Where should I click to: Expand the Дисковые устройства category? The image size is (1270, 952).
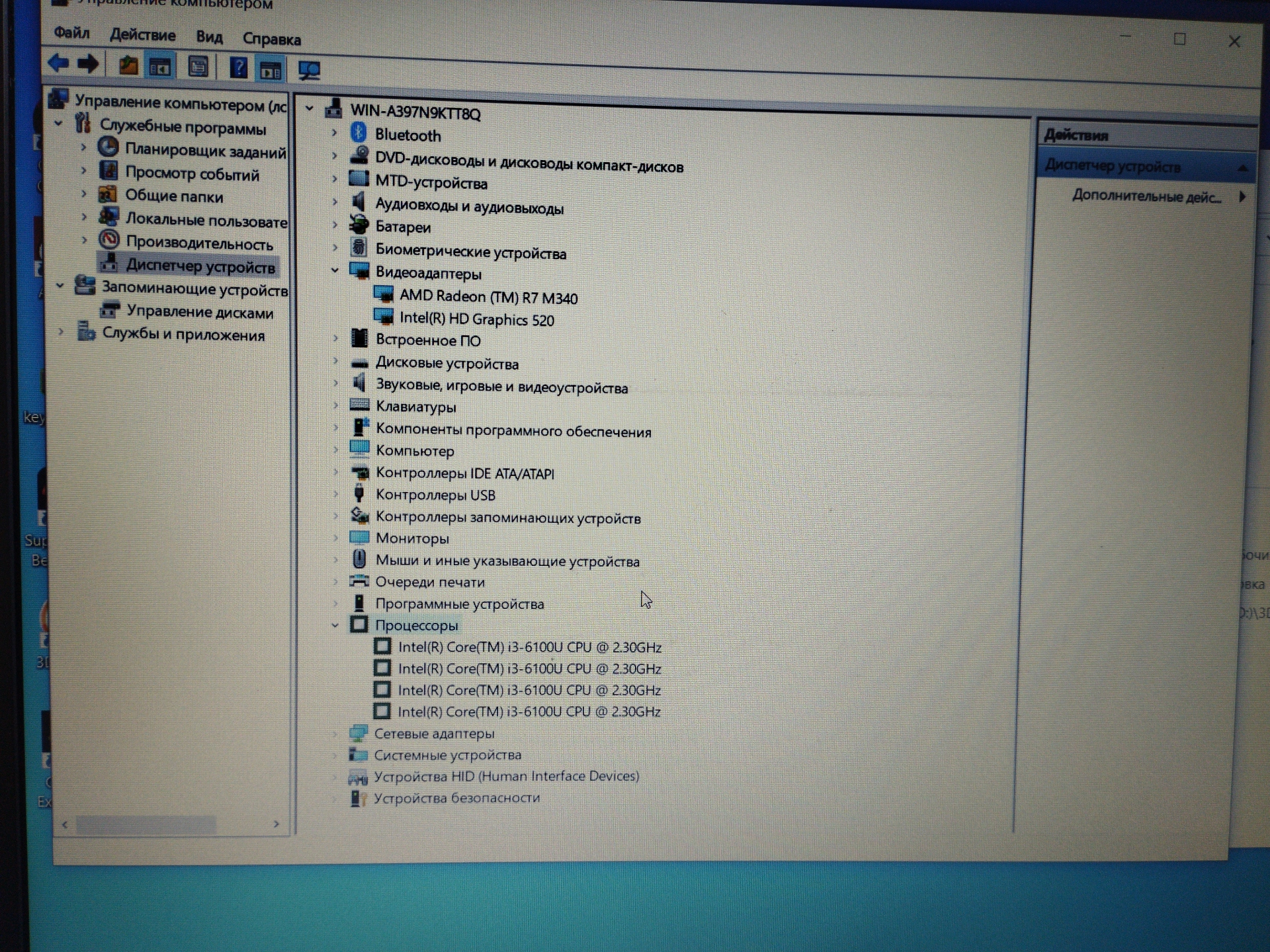335,361
